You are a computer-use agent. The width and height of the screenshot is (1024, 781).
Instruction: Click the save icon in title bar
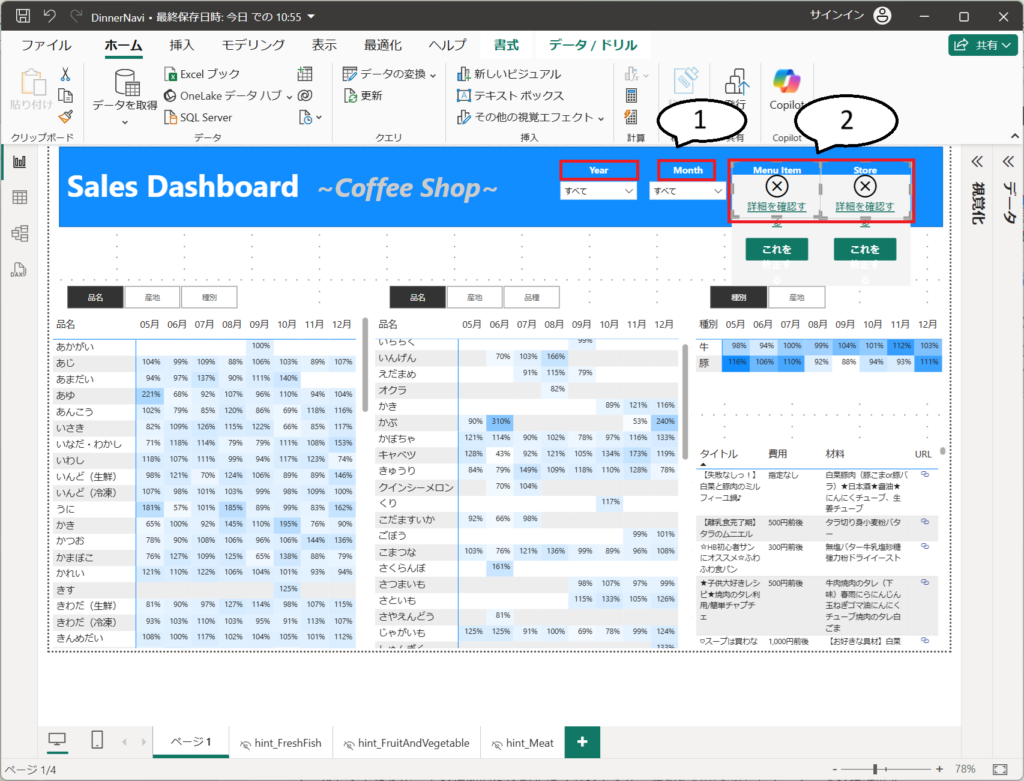(x=23, y=17)
